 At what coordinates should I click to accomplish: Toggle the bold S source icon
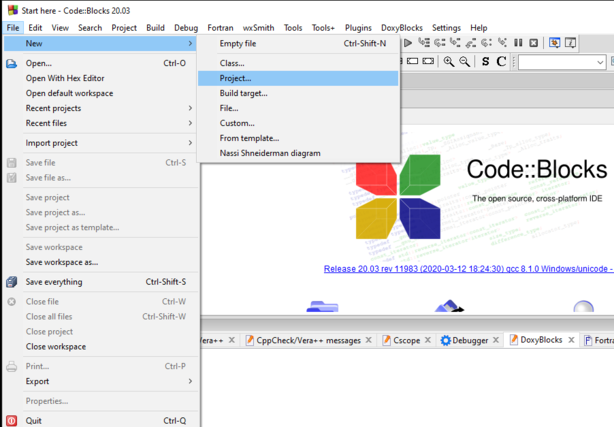[x=486, y=62]
